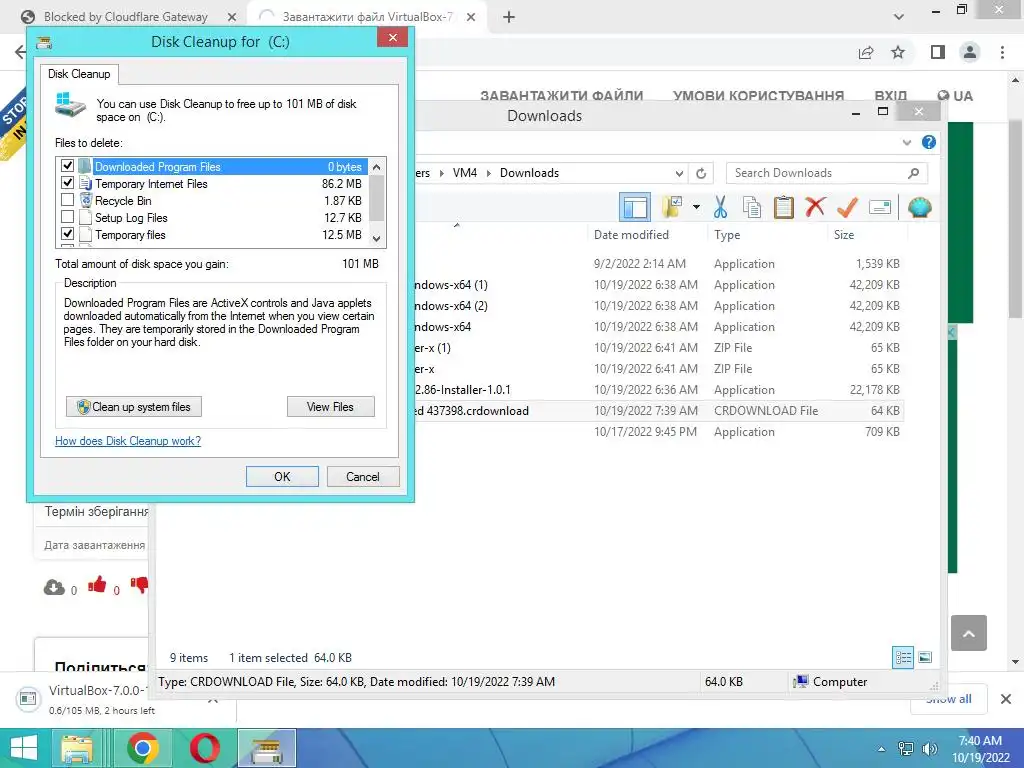Open the volume speaker tray icon
This screenshot has width=1024, height=768.
click(x=929, y=749)
